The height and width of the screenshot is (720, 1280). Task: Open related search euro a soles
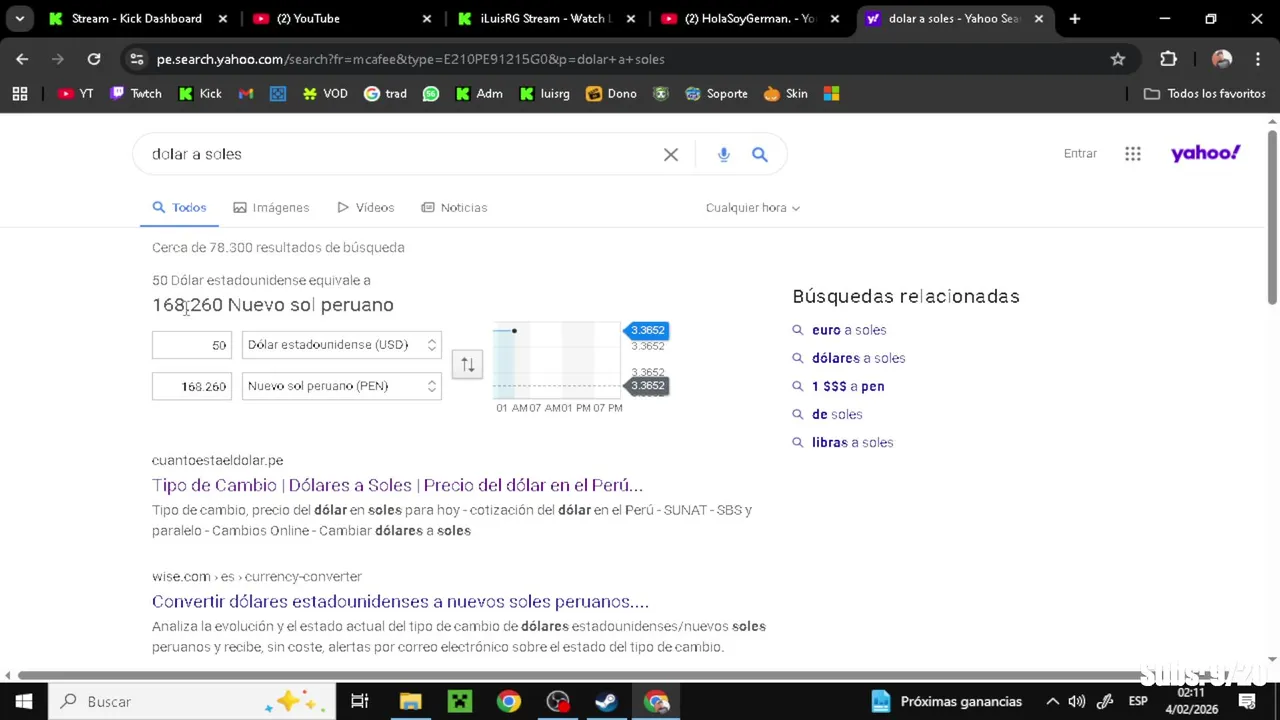[849, 330]
